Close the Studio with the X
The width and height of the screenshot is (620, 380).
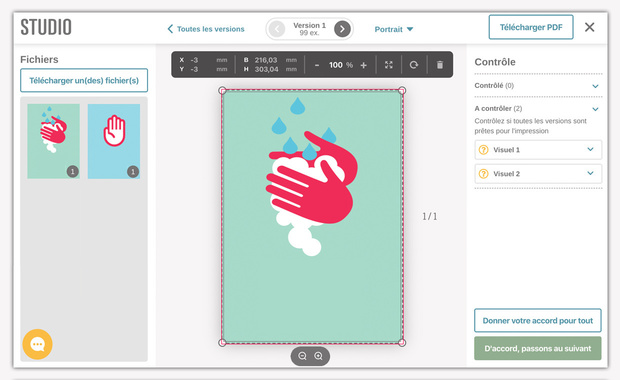pos(590,27)
